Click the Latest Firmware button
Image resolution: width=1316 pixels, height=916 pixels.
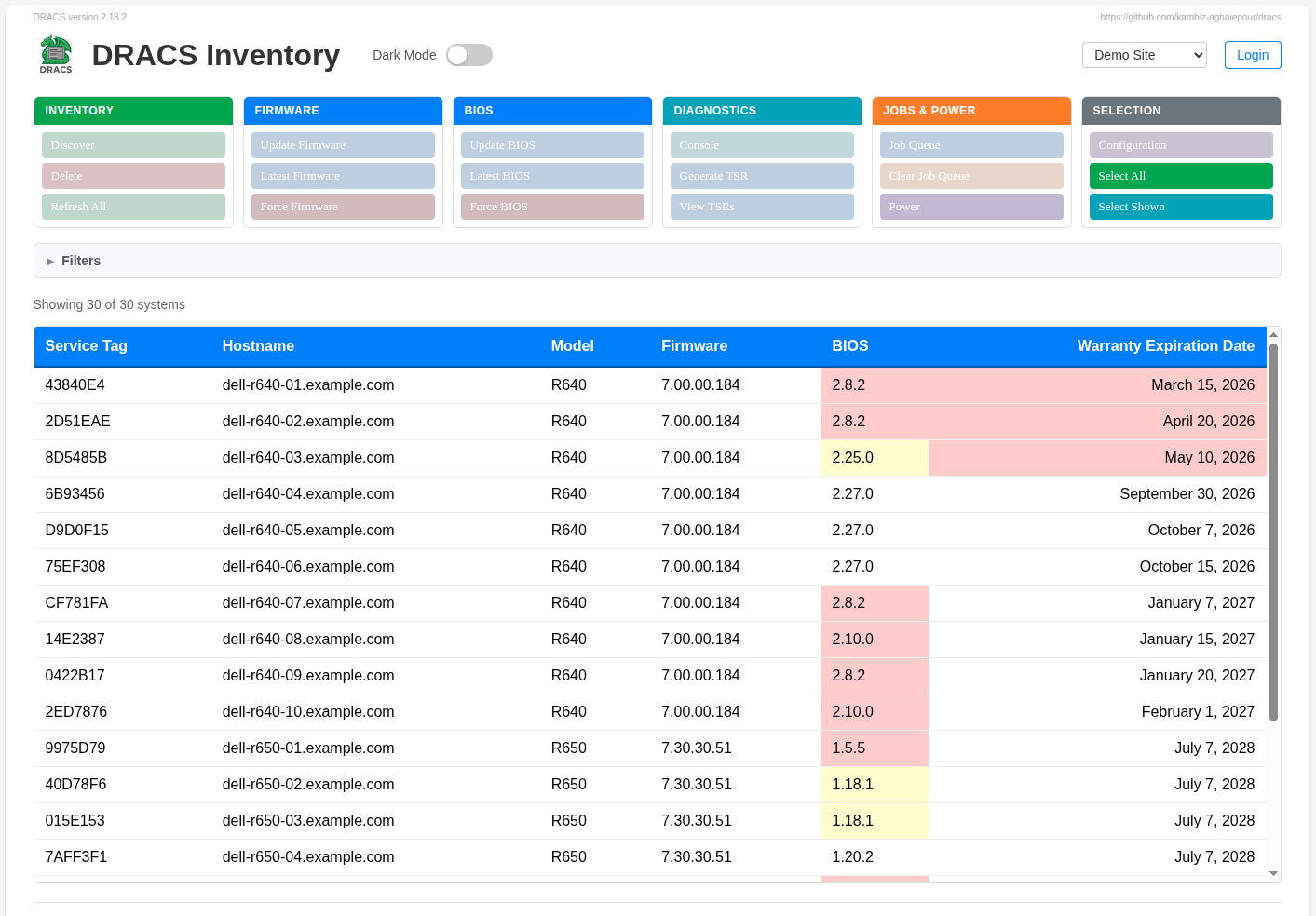point(343,176)
